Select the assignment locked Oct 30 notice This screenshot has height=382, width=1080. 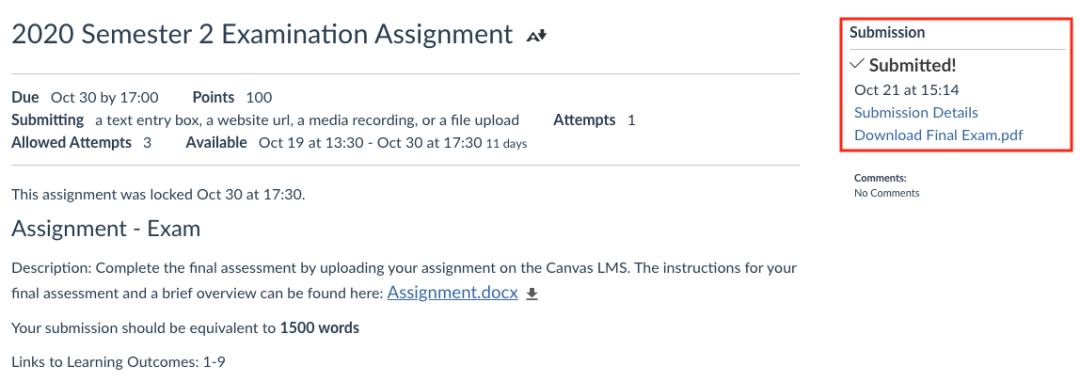pyautogui.click(x=158, y=194)
